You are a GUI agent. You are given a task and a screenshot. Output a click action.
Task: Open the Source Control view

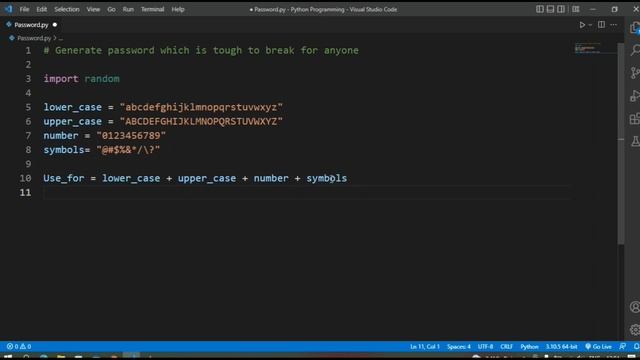pyautogui.click(x=635, y=73)
